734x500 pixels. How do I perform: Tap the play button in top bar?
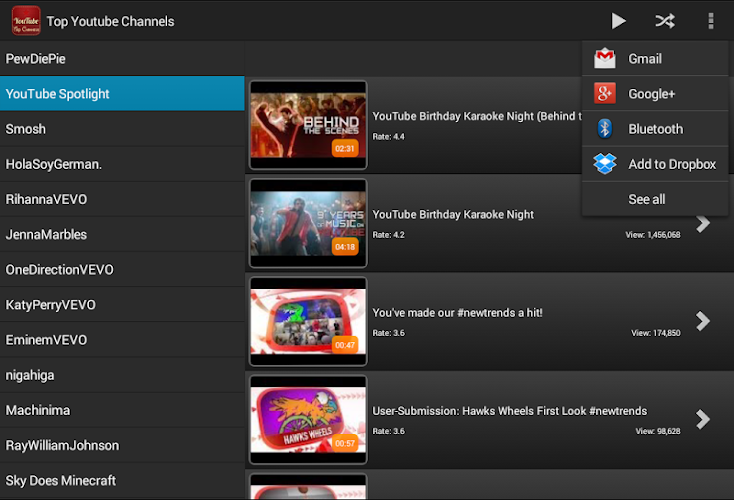pyautogui.click(x=618, y=21)
